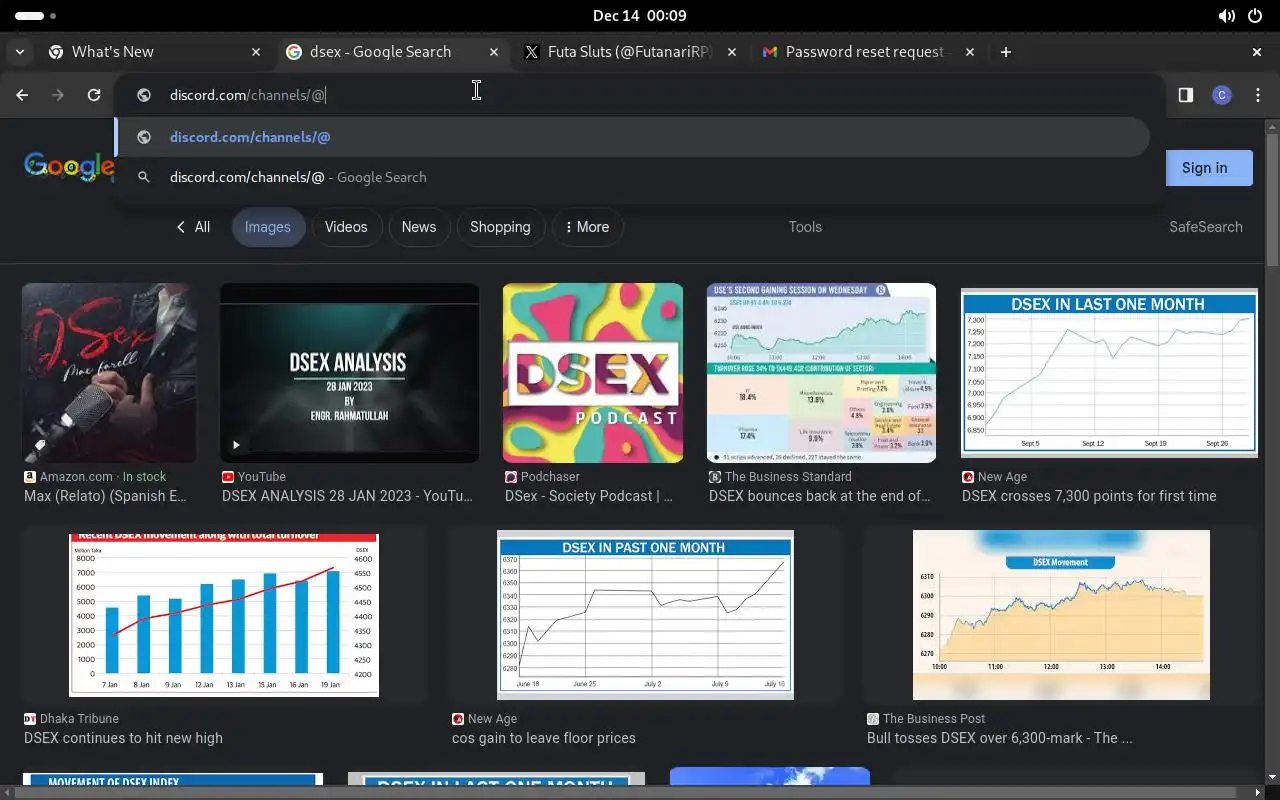Open the Recent DSEX movement bar chart
1280x800 pixels.
point(224,615)
